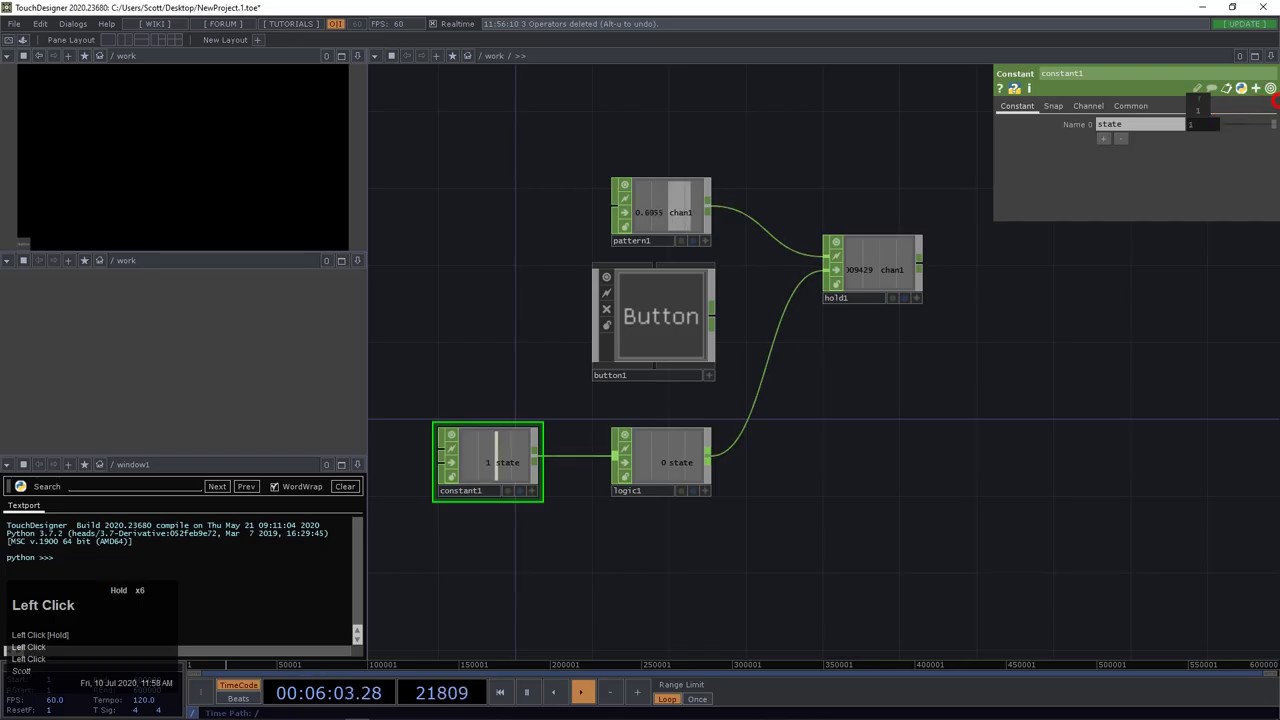This screenshot has width=1280, height=720.
Task: Click the Python language icon in parameter header
Action: coord(1241,89)
